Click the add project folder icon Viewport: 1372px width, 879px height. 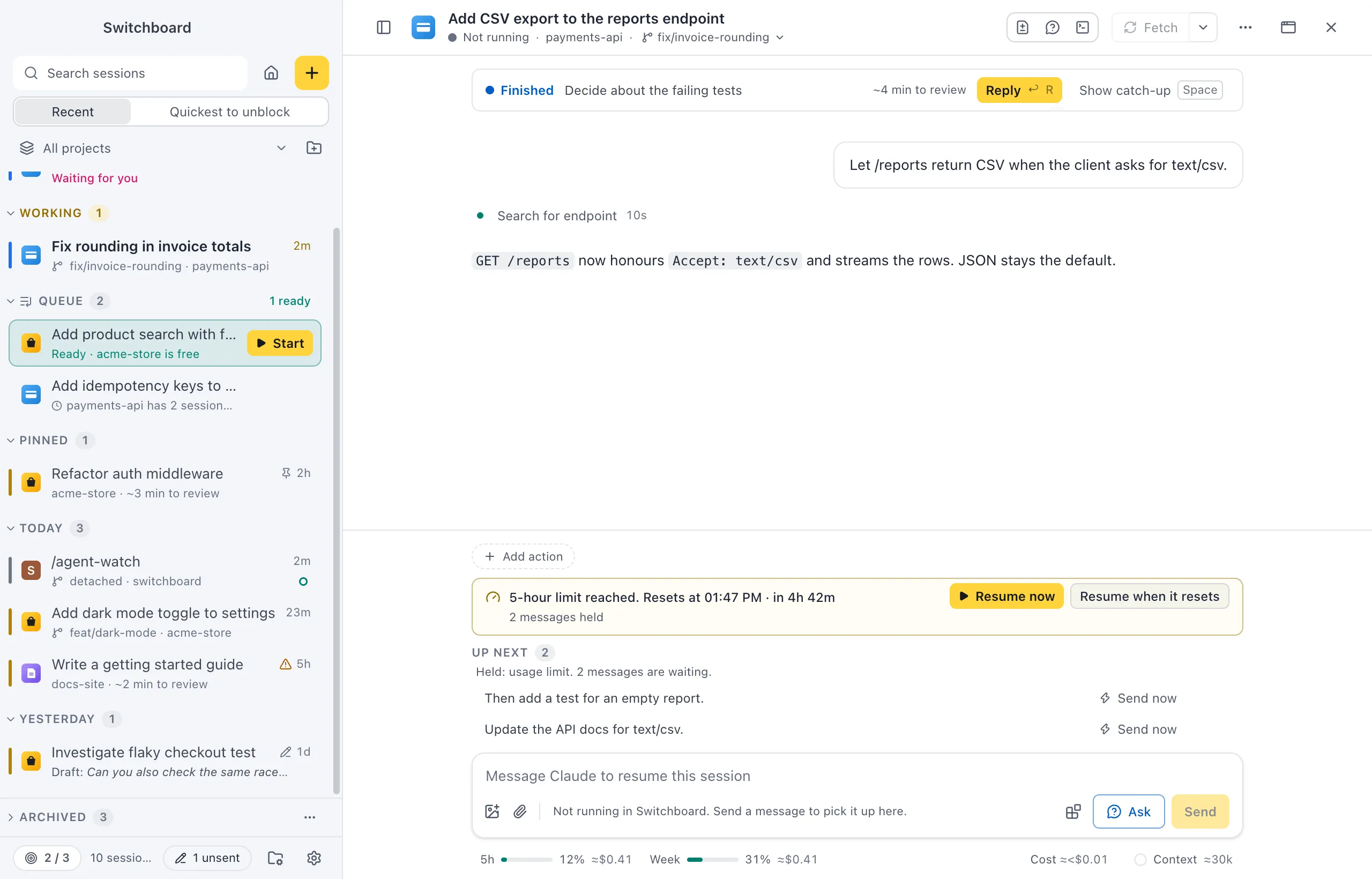pyautogui.click(x=314, y=148)
